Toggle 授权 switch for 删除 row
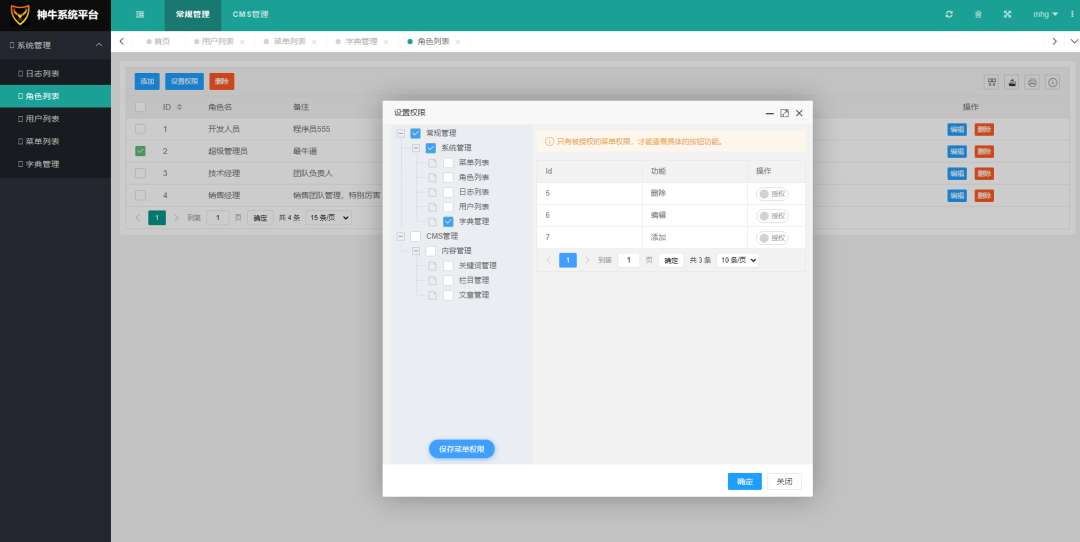 (x=772, y=194)
